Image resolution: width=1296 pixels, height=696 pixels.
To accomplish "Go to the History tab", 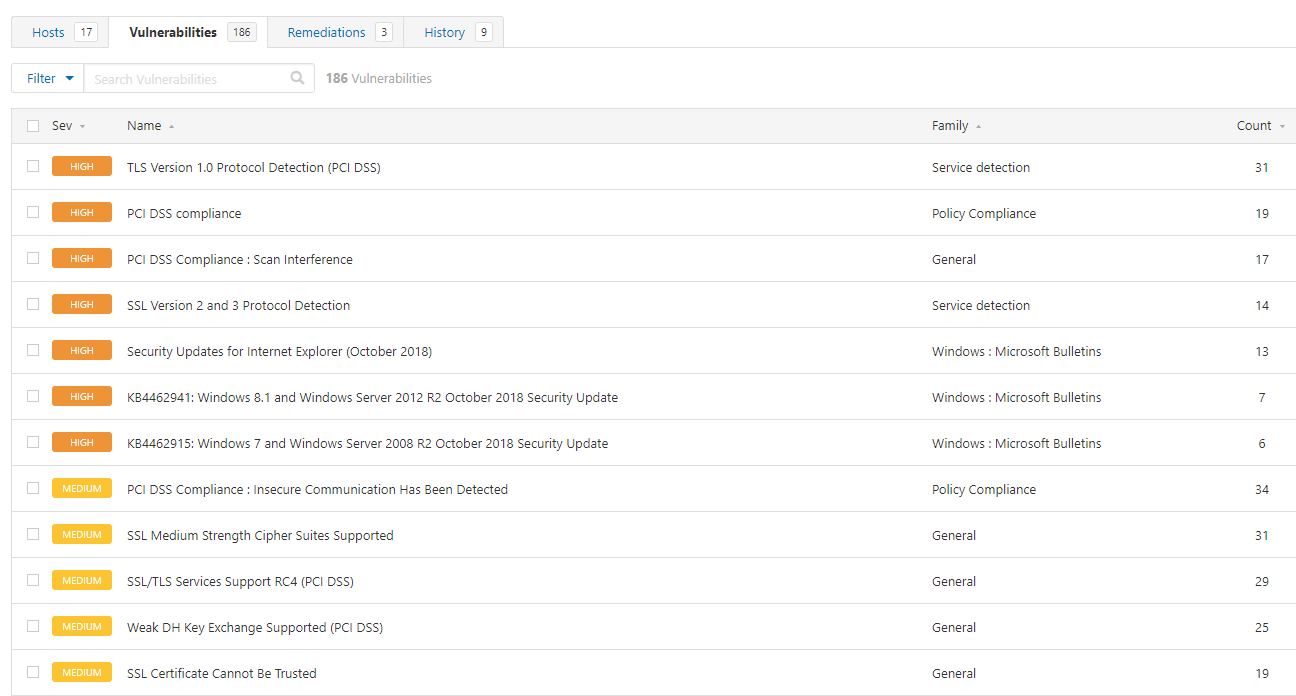I will 444,32.
